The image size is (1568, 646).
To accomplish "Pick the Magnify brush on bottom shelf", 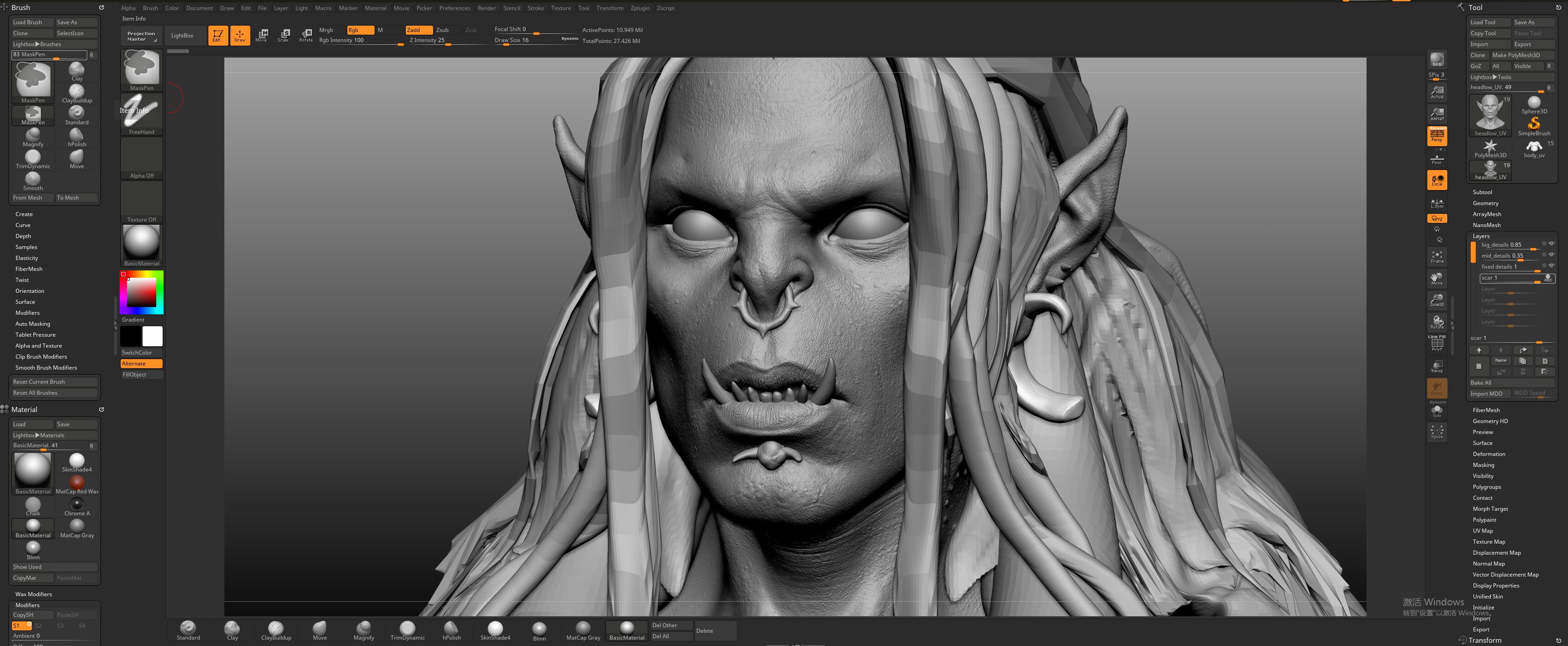I will (363, 630).
